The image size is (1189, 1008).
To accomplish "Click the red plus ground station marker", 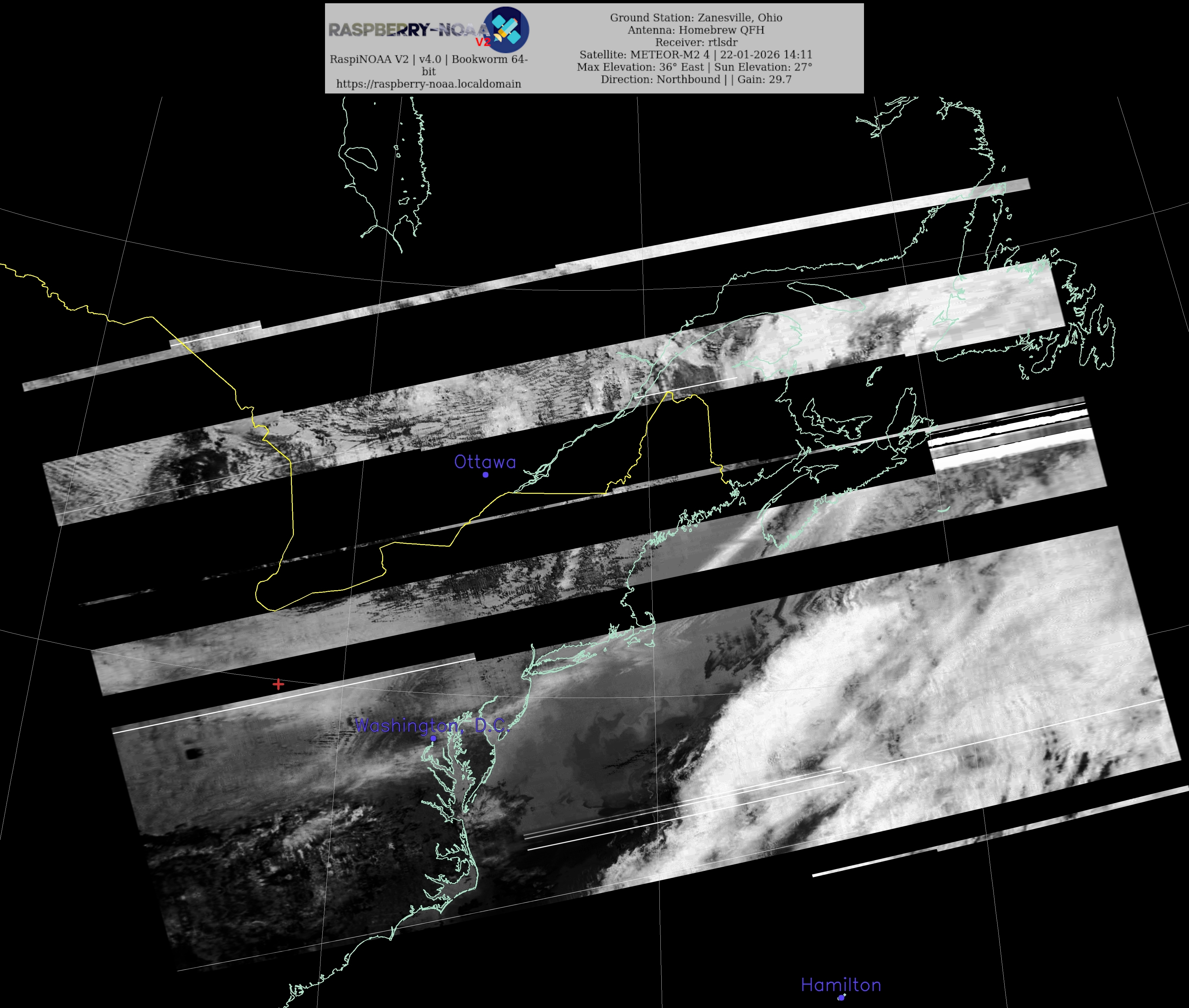I will click(278, 684).
